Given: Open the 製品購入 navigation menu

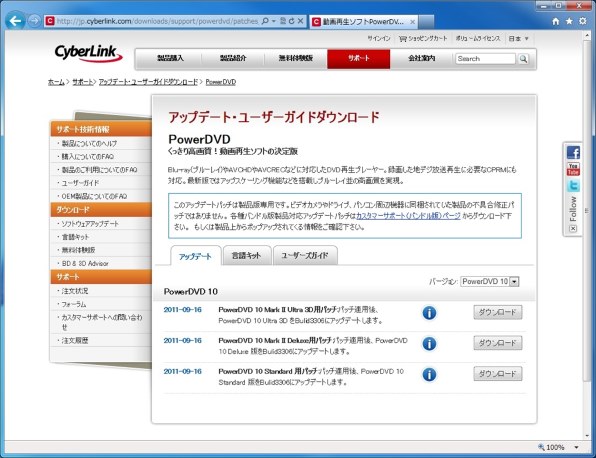Looking at the screenshot, I should pos(170,59).
